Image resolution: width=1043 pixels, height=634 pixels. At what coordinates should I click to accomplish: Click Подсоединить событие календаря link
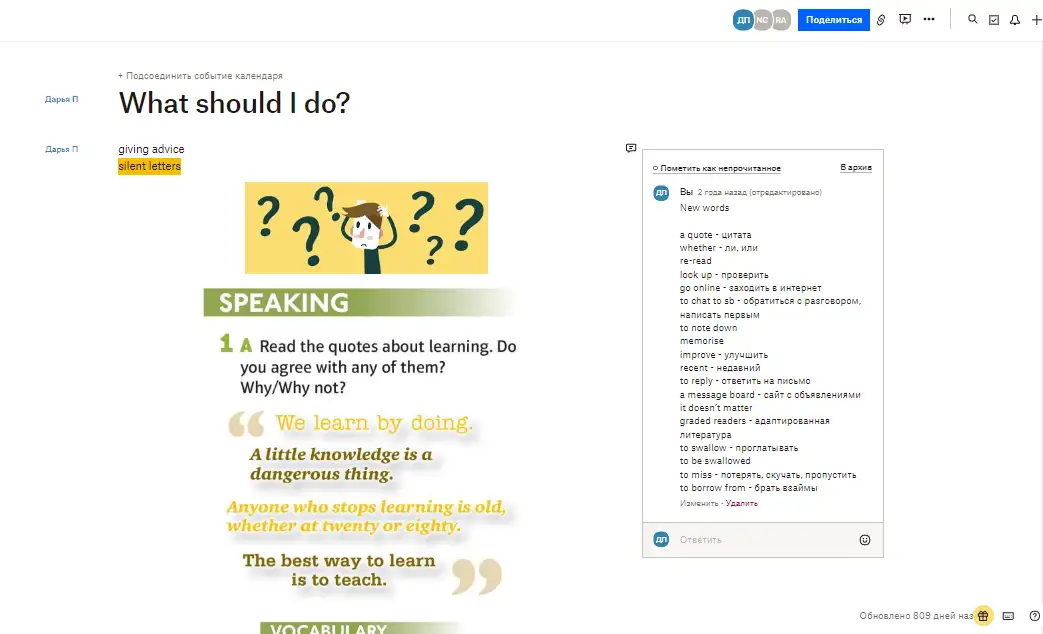click(200, 76)
